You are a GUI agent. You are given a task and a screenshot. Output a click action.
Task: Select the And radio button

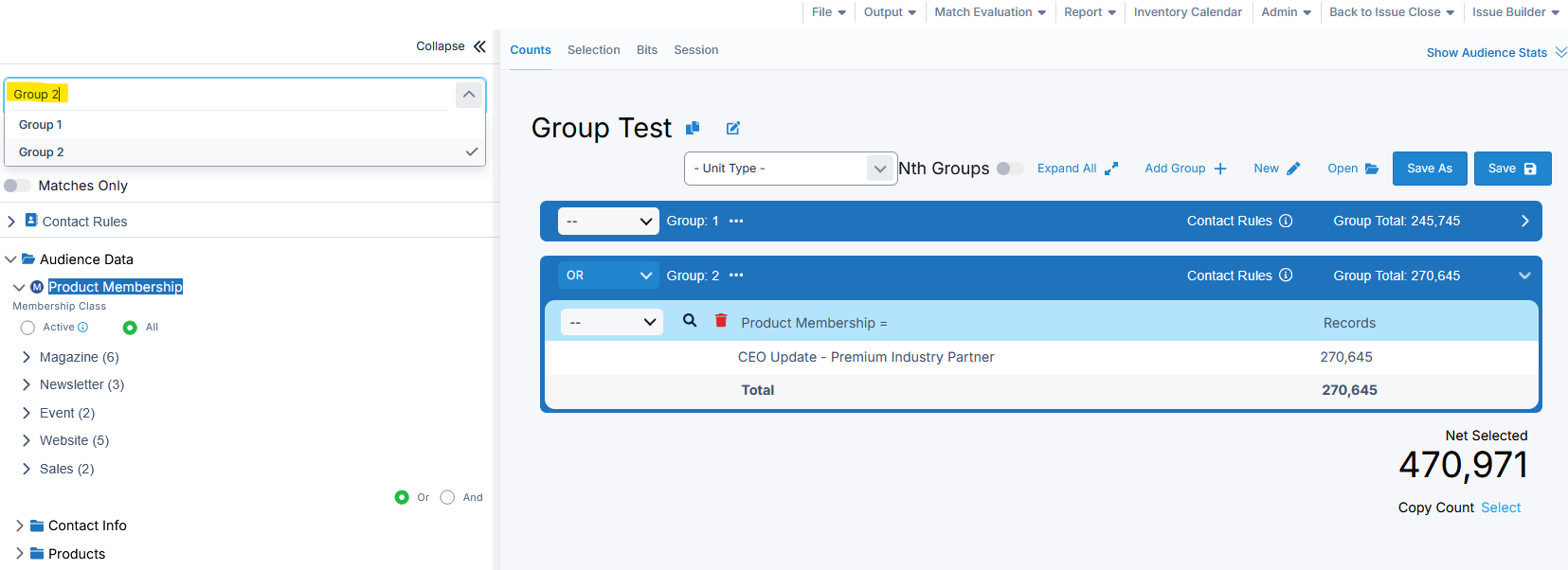[x=447, y=497]
